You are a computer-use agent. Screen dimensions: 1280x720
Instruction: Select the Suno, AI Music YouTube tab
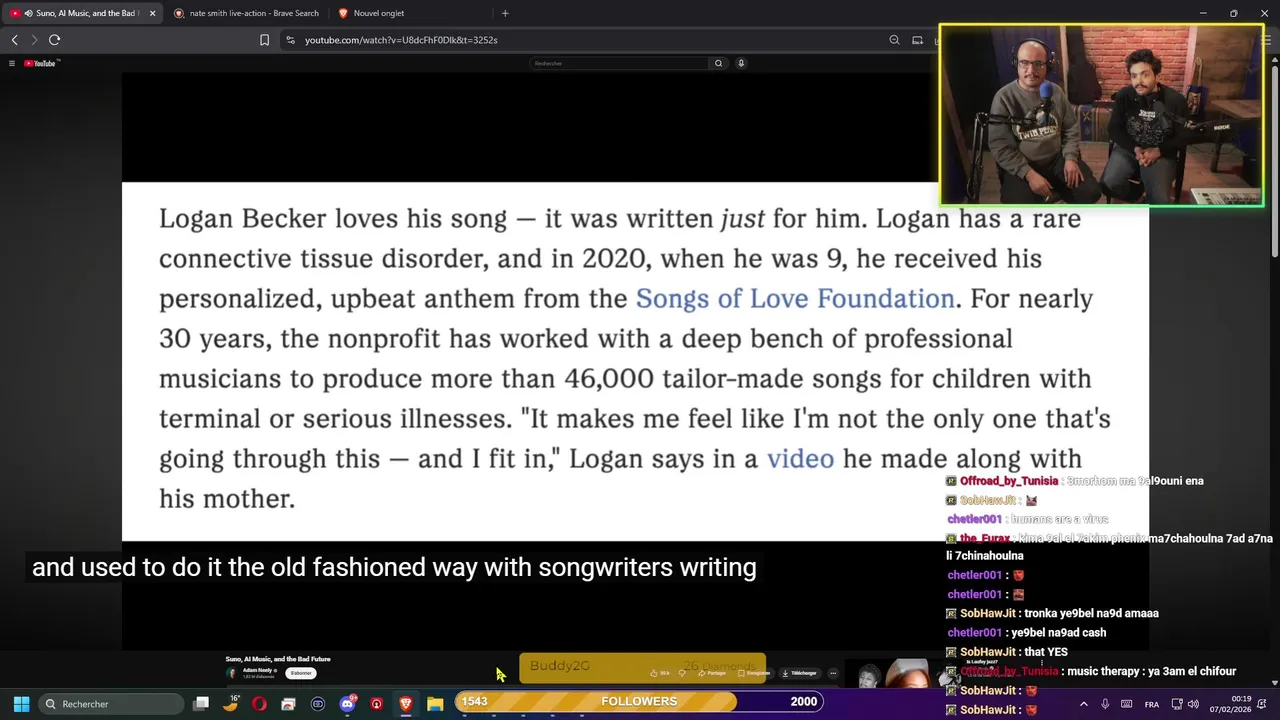pyautogui.click(x=80, y=13)
